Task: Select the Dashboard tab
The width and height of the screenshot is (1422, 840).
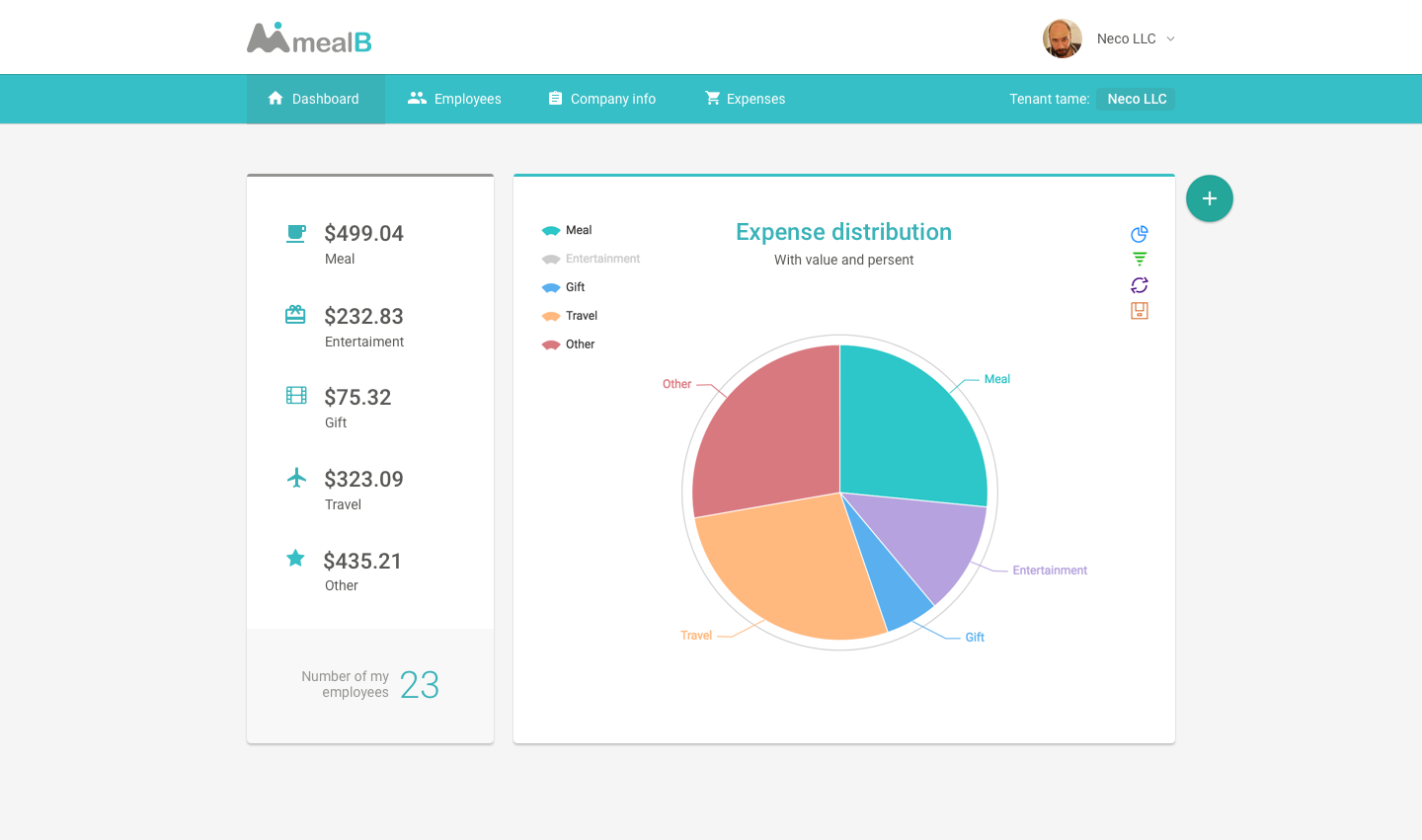Action: pyautogui.click(x=314, y=99)
